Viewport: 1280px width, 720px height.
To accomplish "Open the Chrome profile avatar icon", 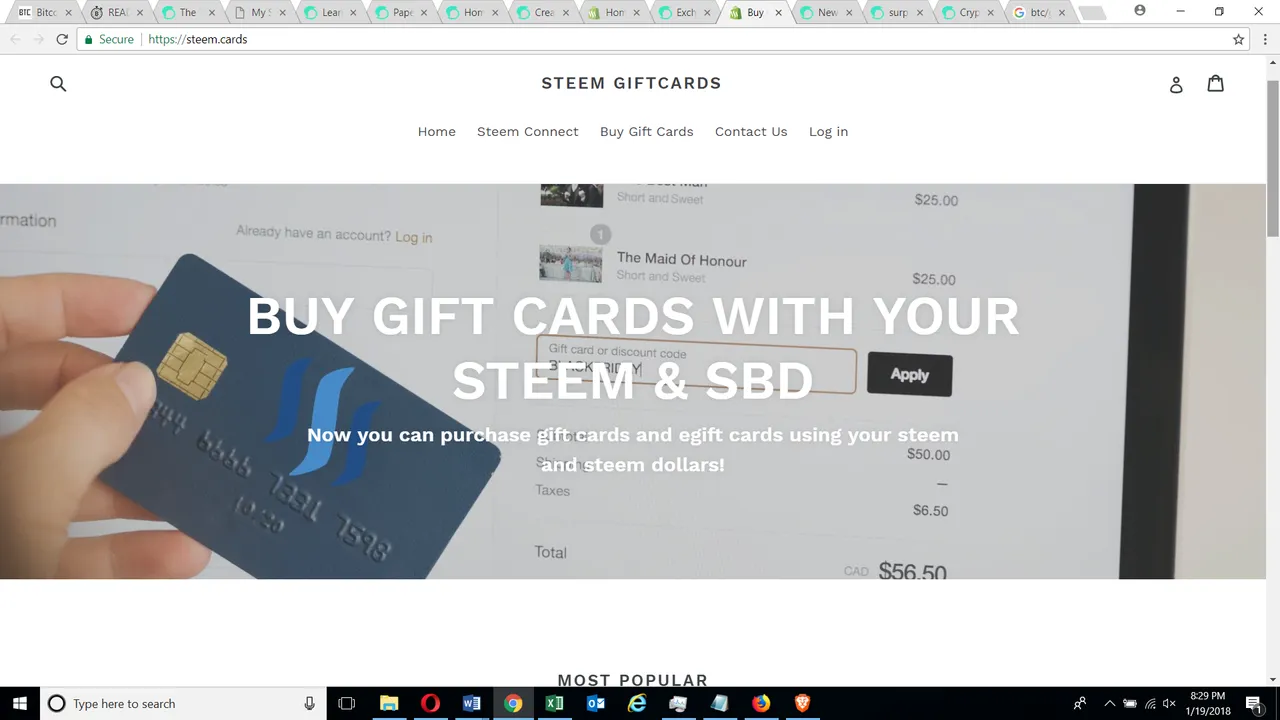I will click(1140, 11).
